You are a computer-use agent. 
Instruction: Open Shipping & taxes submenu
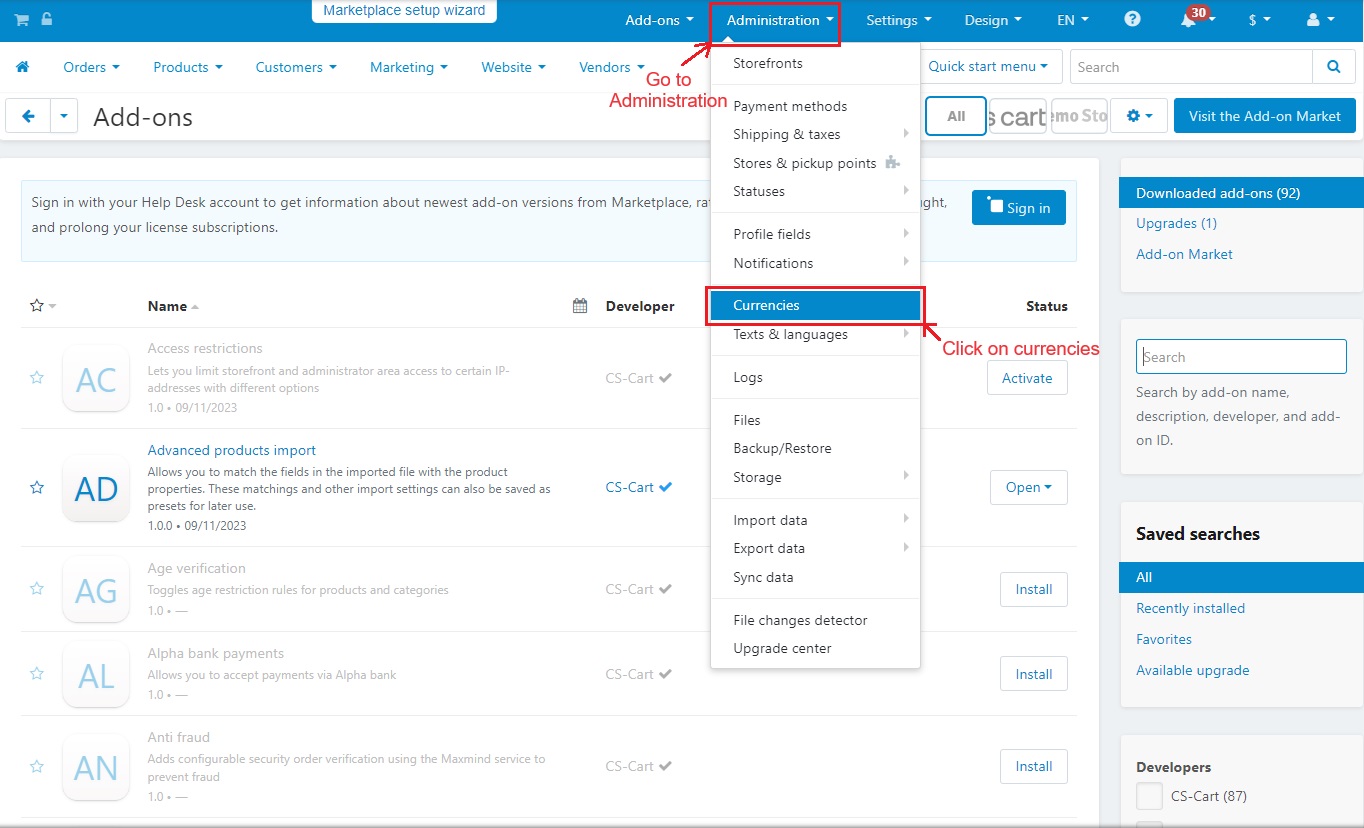click(815, 134)
